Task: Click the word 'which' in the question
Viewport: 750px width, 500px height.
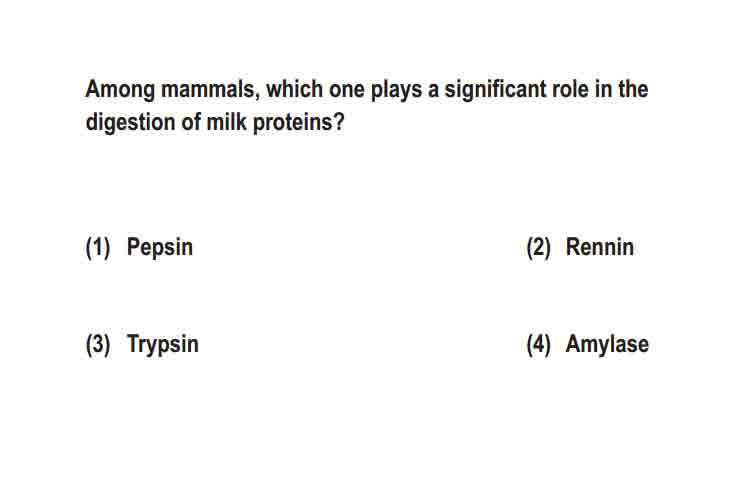Action: [294, 89]
